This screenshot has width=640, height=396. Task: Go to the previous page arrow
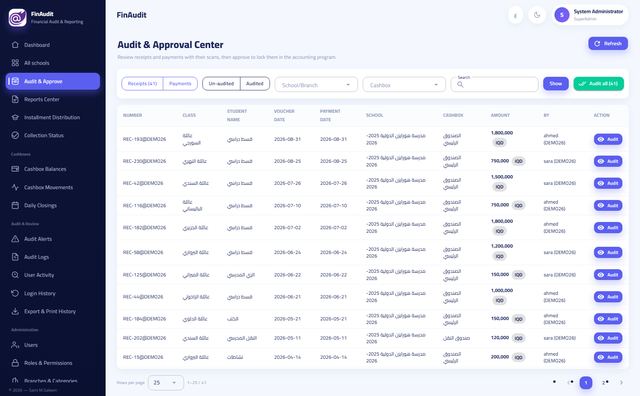point(569,383)
